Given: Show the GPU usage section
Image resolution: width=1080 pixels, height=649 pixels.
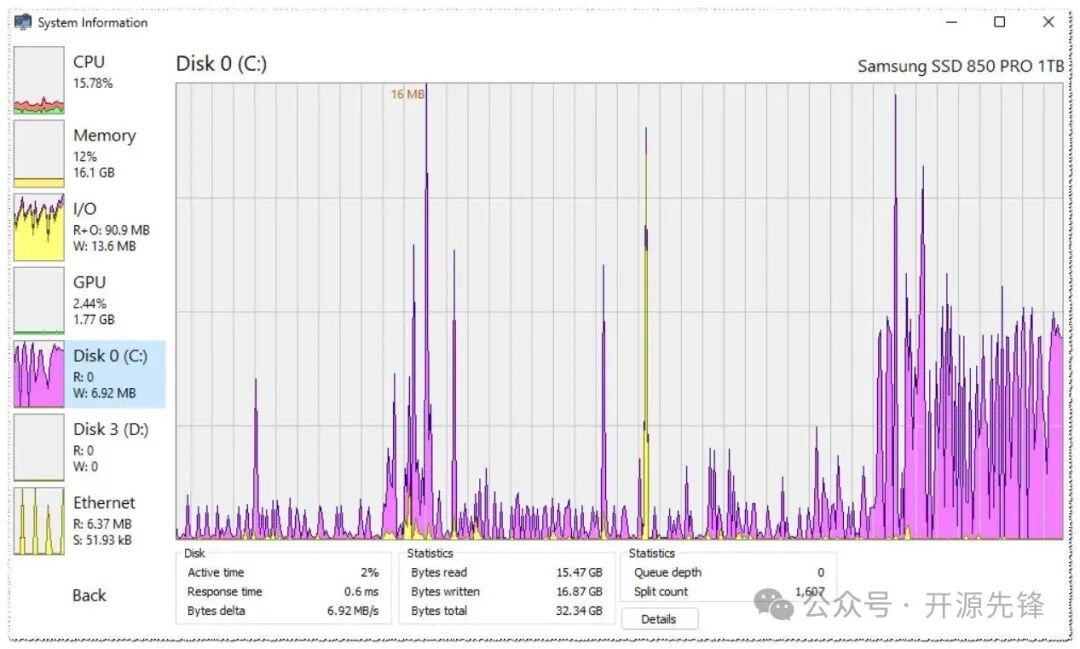Looking at the screenshot, I should coord(88,300).
